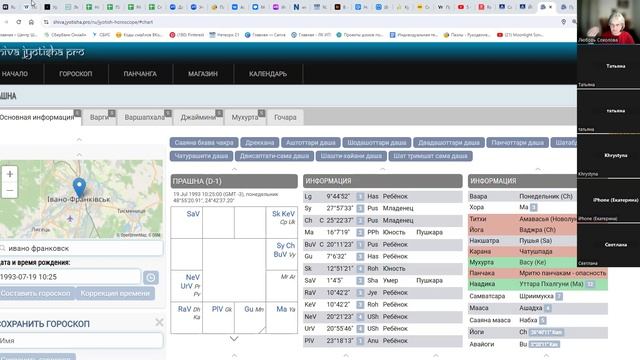The image size is (640, 360).
Task: Switch to the Джаймини tab
Action: [198, 118]
